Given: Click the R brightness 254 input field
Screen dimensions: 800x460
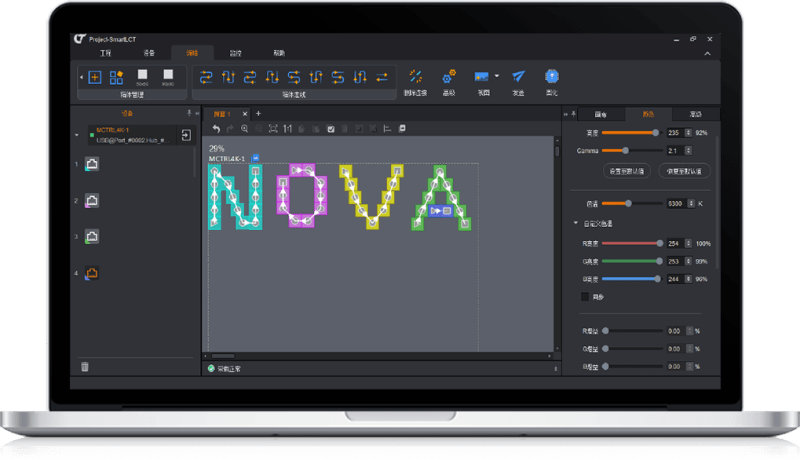Looking at the screenshot, I should (676, 243).
